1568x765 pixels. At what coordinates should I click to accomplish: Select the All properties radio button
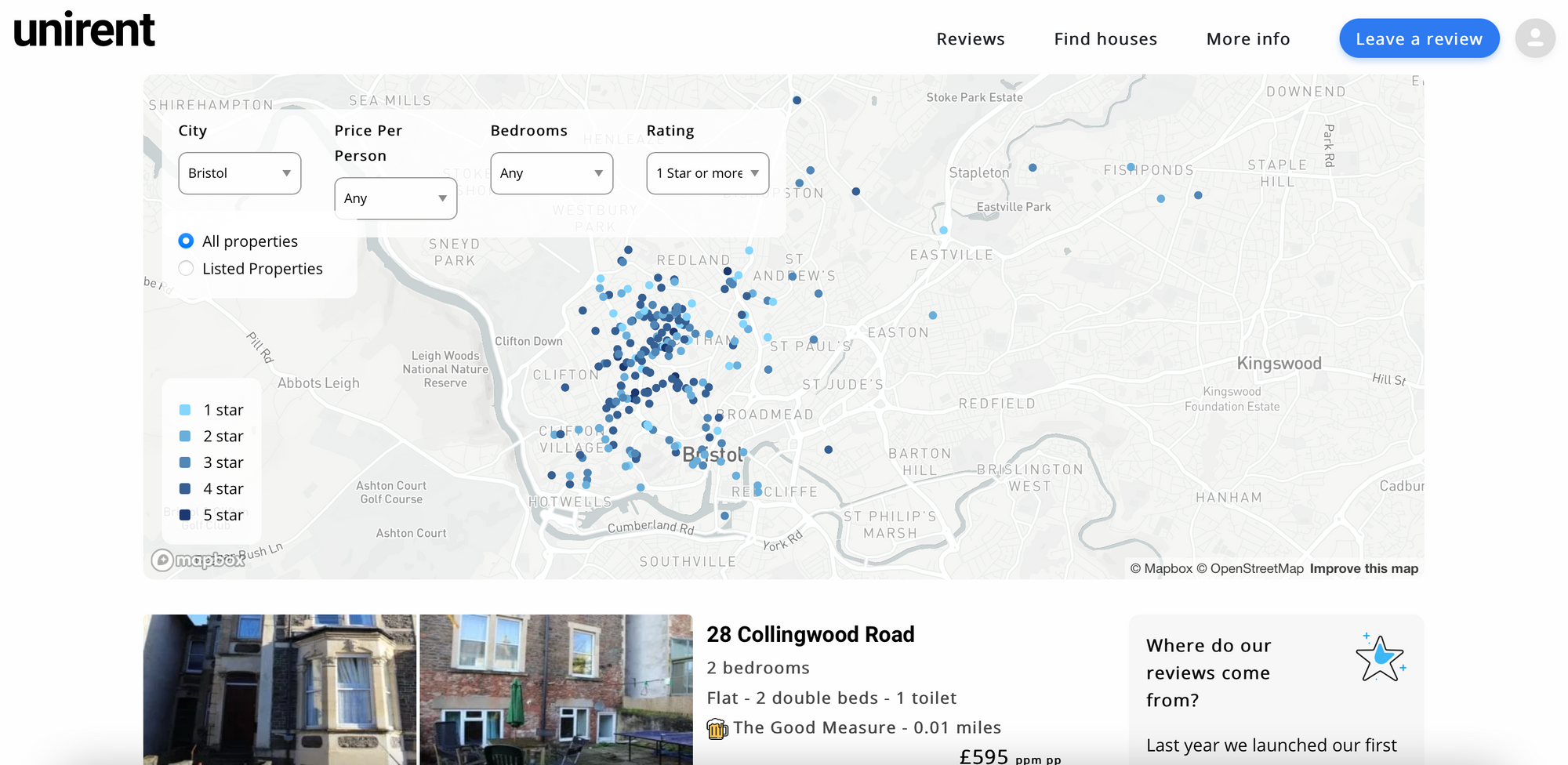[186, 241]
